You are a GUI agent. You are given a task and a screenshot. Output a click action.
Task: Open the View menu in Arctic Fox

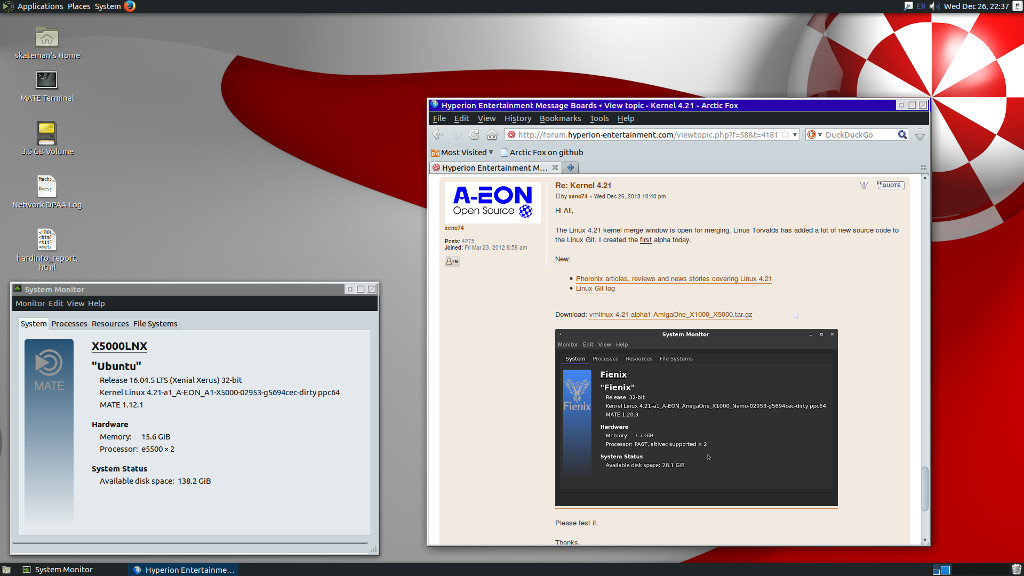tap(487, 118)
